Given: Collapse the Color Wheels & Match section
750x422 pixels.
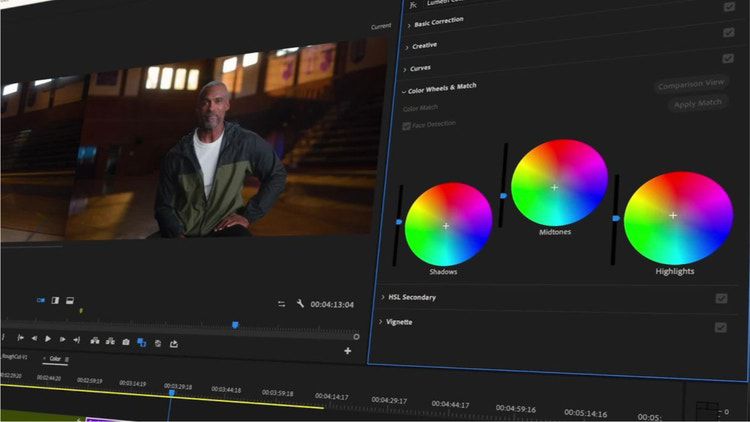Looking at the screenshot, I should [404, 89].
